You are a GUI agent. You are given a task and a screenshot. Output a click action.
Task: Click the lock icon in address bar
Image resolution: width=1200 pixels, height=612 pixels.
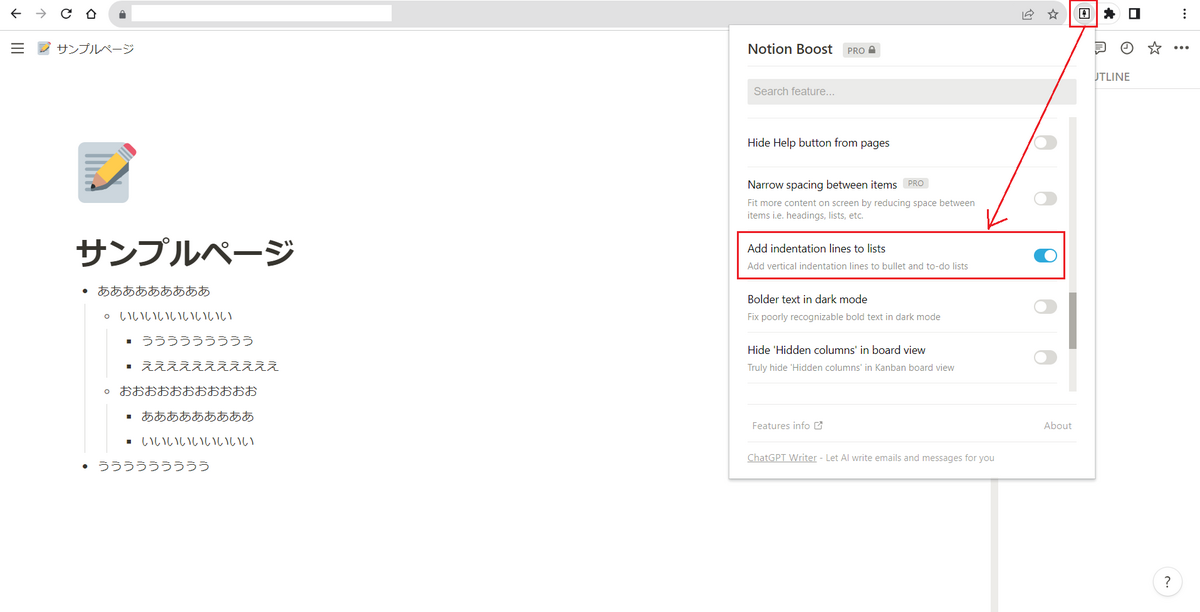pos(122,15)
